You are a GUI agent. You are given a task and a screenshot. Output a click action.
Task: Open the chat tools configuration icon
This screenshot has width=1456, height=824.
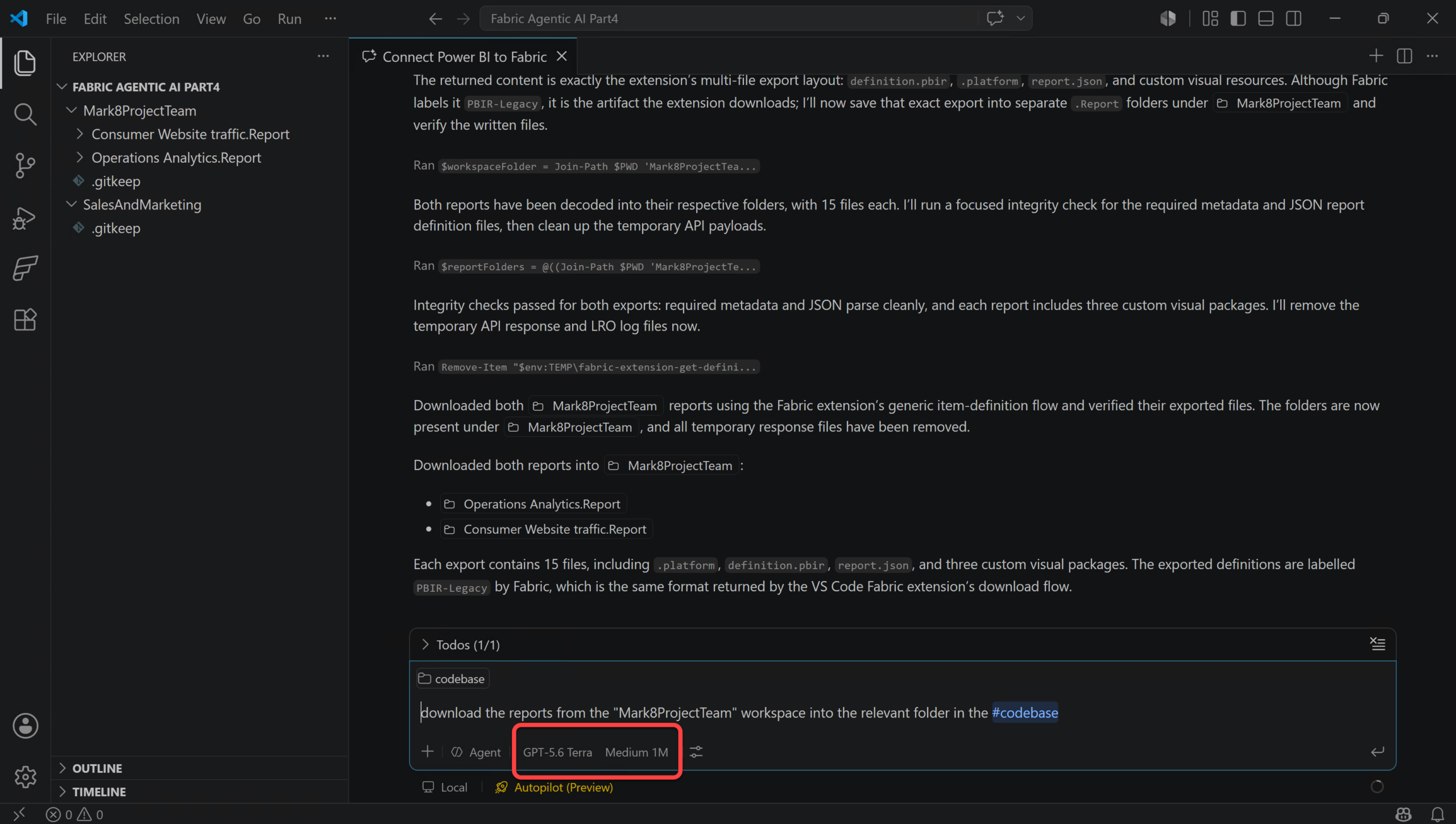(x=696, y=752)
